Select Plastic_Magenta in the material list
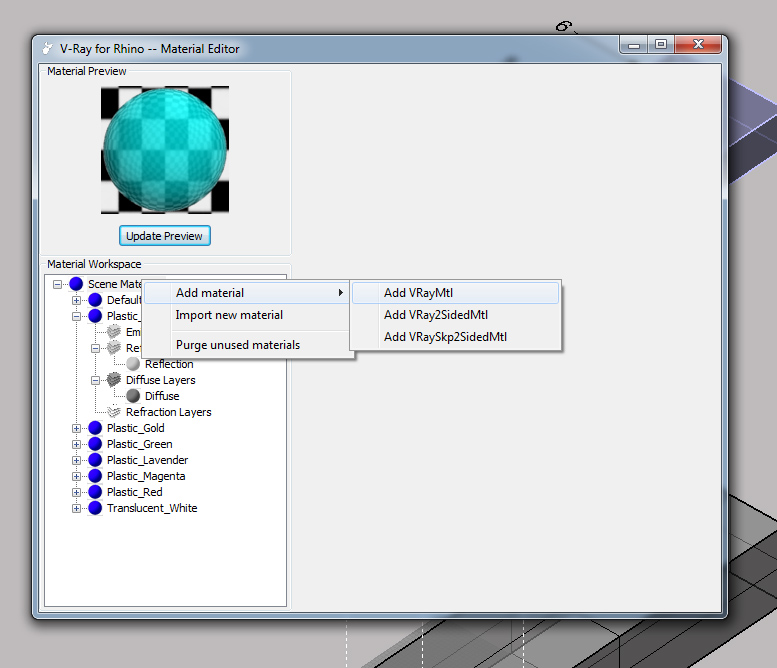Image resolution: width=777 pixels, height=668 pixels. tap(146, 476)
